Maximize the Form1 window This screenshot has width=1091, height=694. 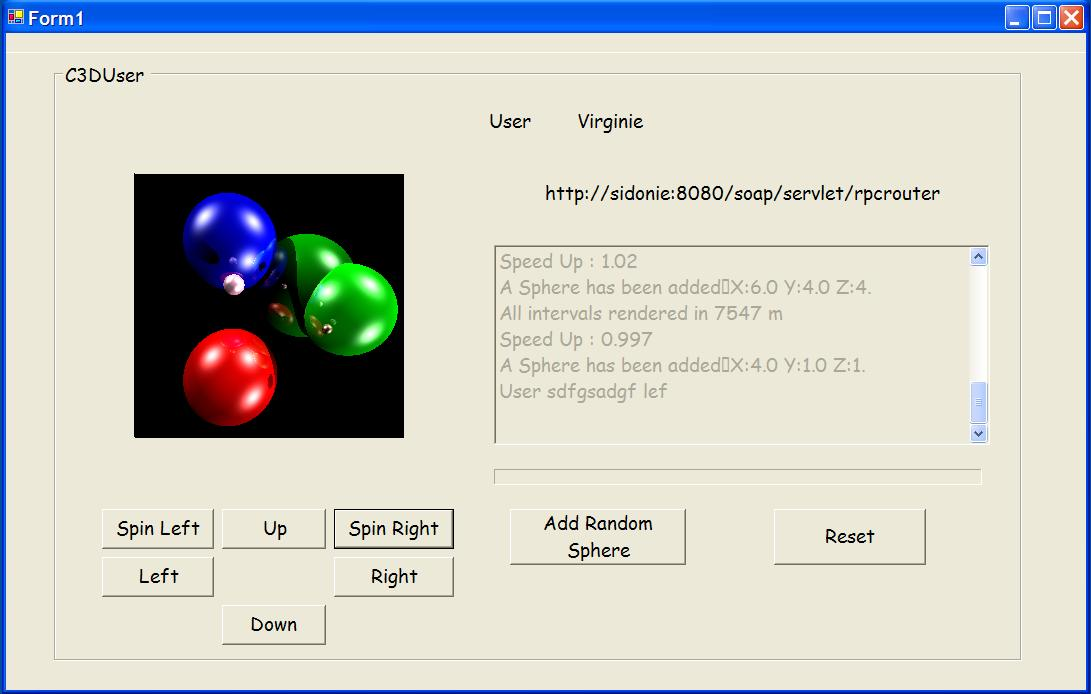(x=1044, y=17)
